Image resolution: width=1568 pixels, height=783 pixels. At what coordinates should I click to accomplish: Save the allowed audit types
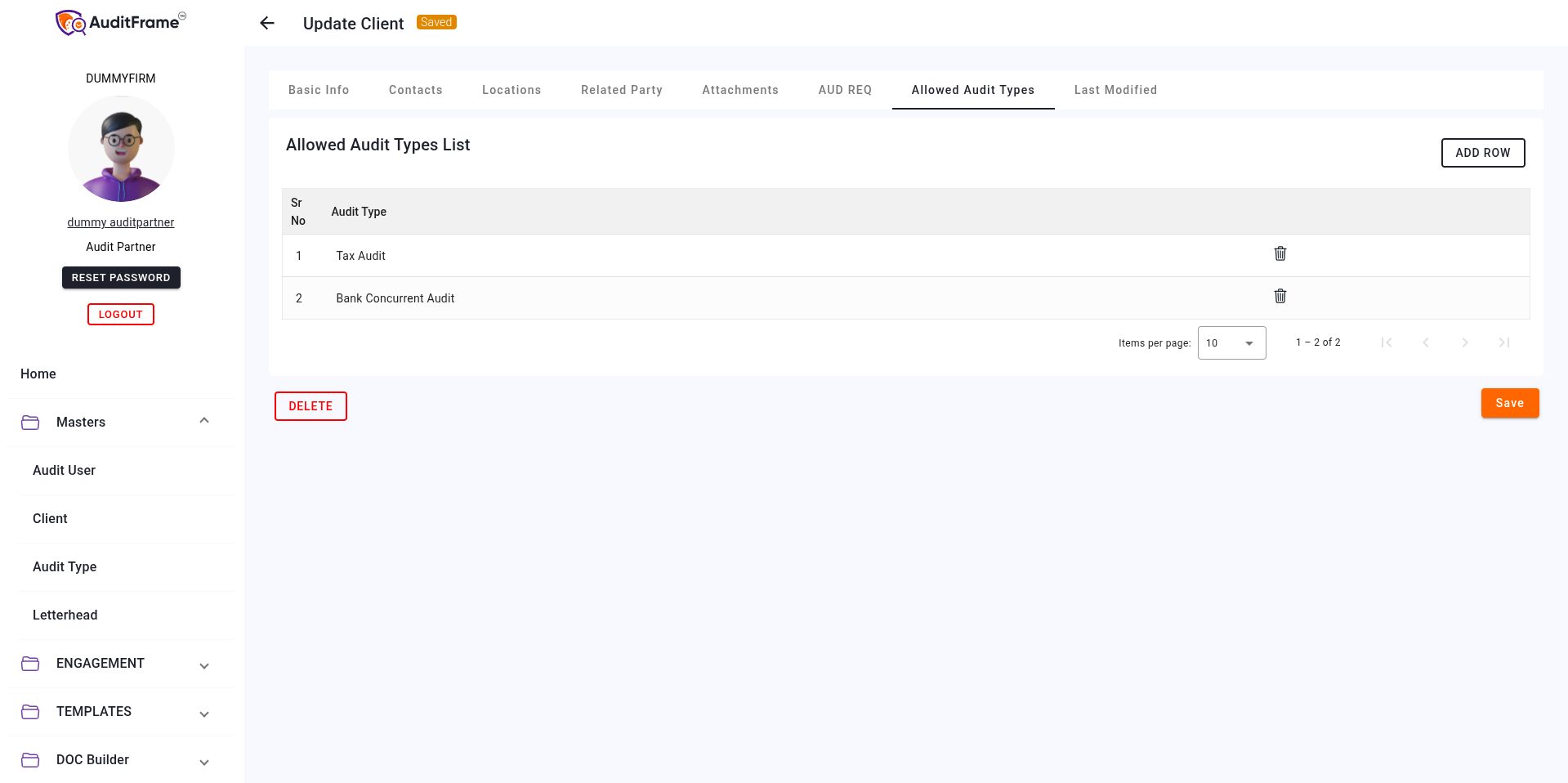[1509, 402]
